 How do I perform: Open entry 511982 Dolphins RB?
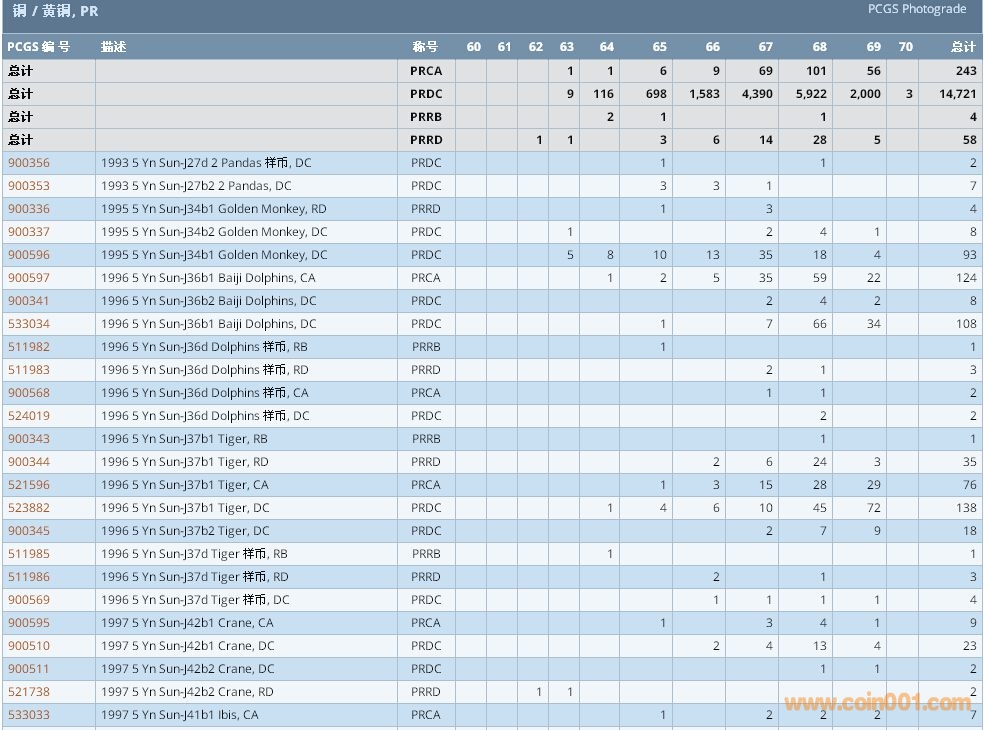[x=29, y=347]
